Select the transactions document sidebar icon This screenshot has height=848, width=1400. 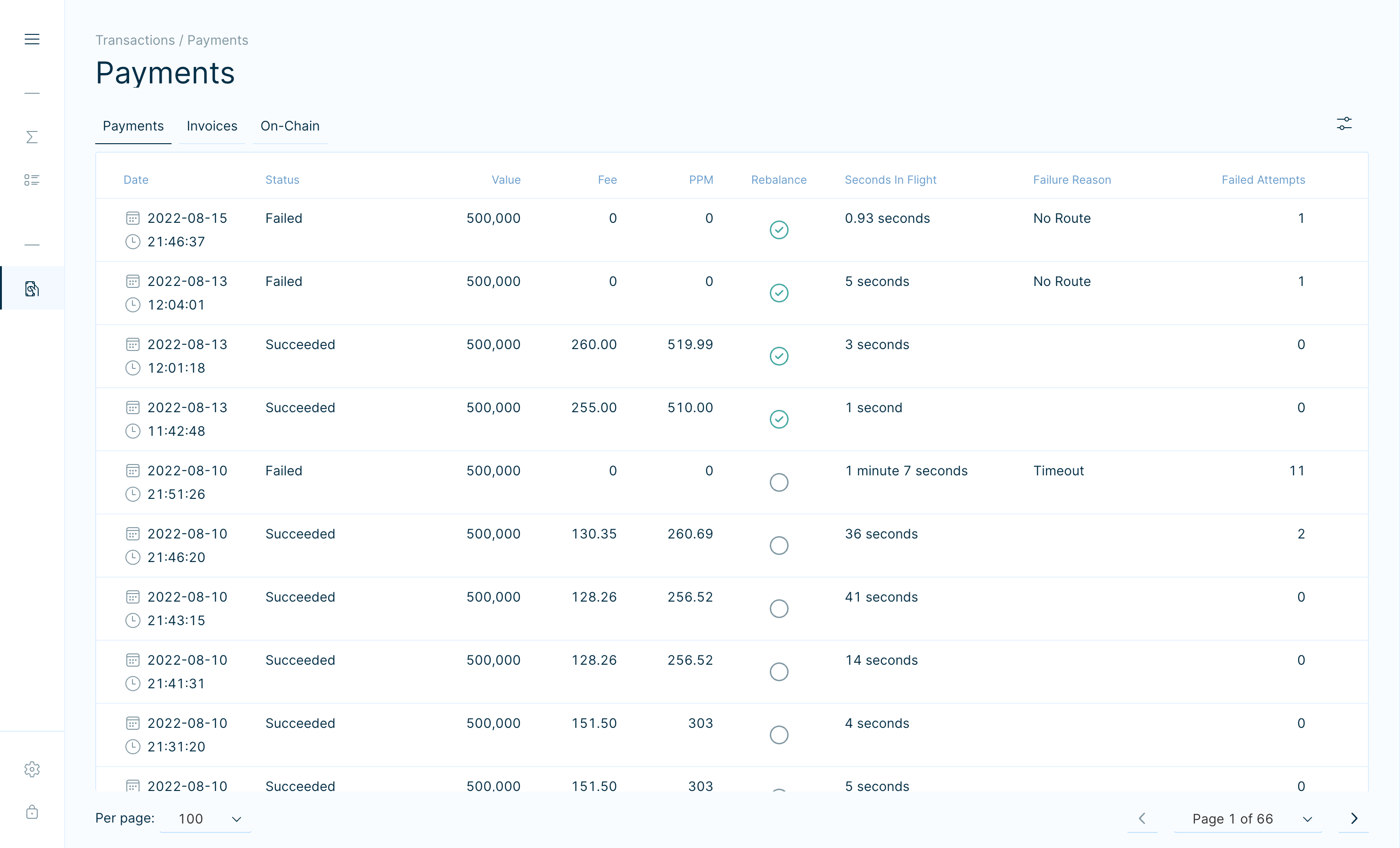coord(32,288)
